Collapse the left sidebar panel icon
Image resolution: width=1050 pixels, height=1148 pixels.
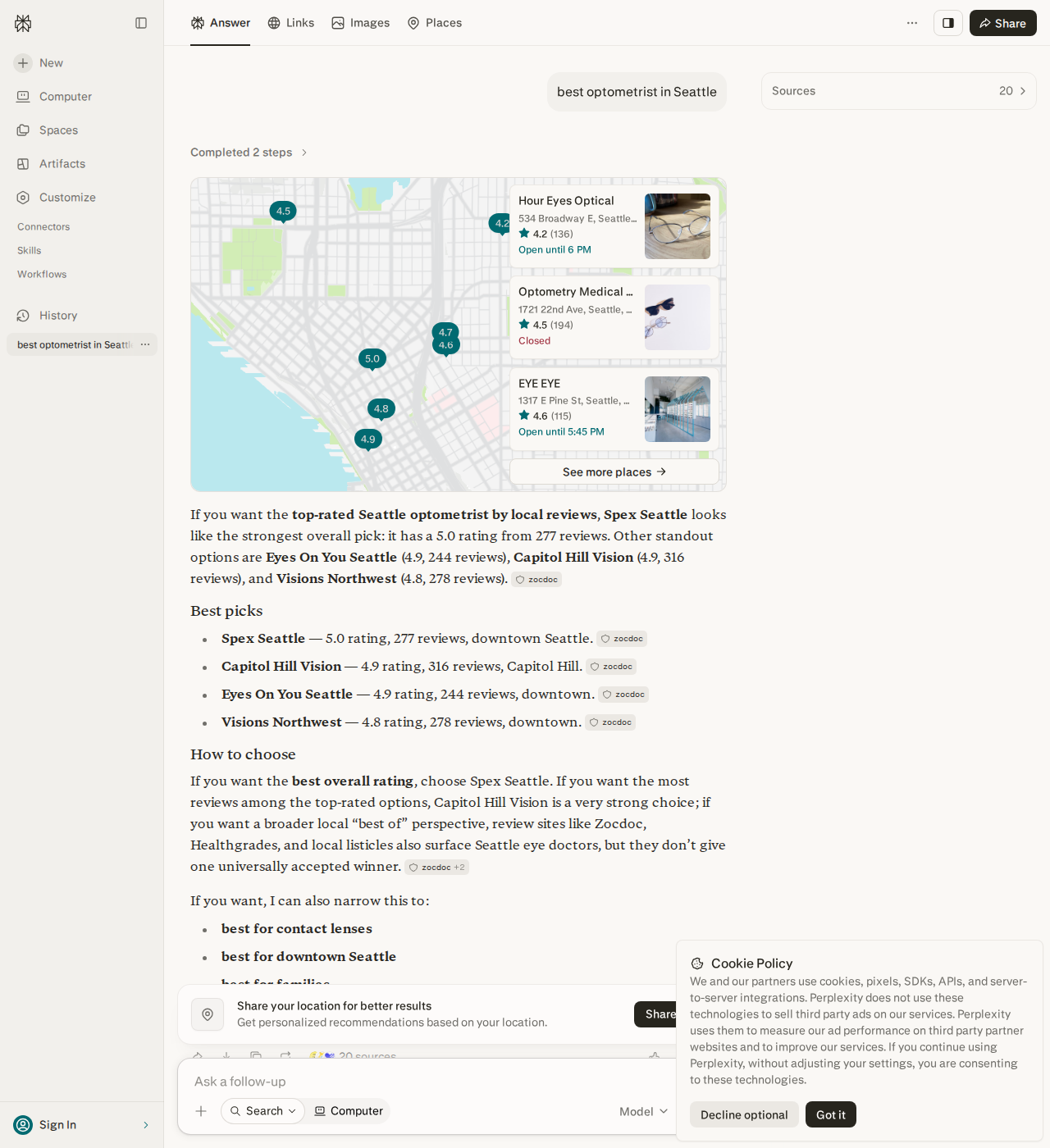coord(141,23)
